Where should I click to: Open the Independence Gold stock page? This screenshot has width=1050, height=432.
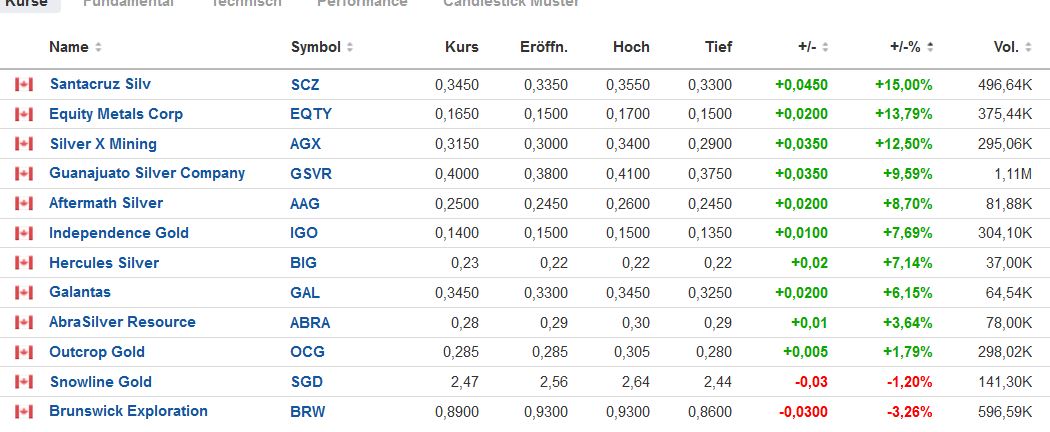(x=119, y=233)
